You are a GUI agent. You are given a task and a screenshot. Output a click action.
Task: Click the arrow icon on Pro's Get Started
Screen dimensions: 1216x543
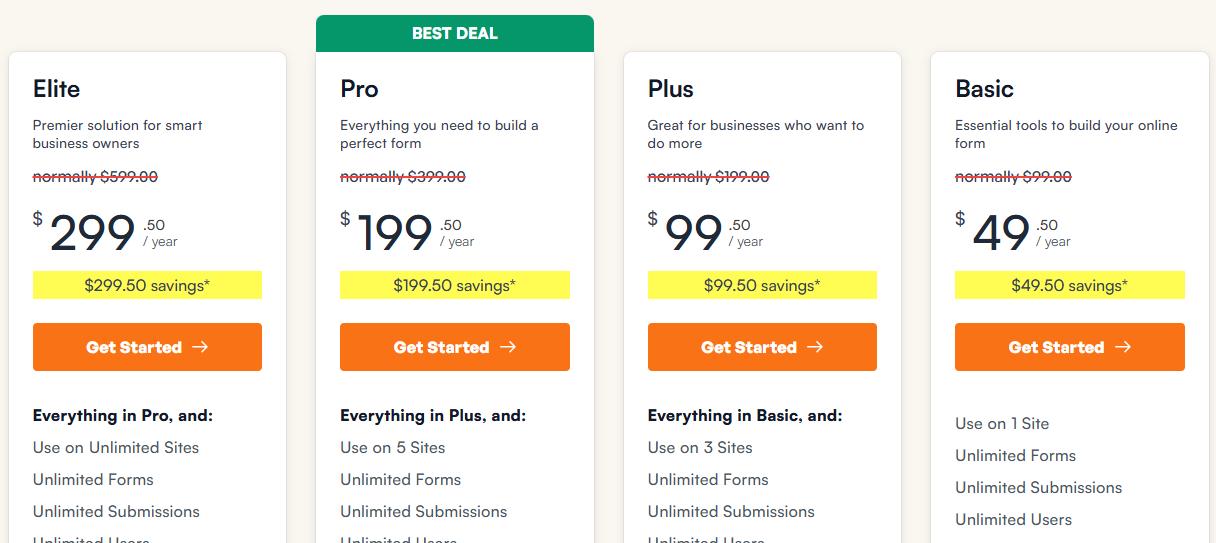[x=508, y=347]
